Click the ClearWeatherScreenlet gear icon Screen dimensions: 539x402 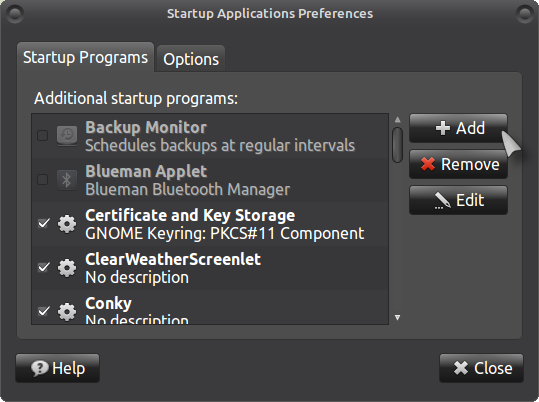(x=67, y=268)
